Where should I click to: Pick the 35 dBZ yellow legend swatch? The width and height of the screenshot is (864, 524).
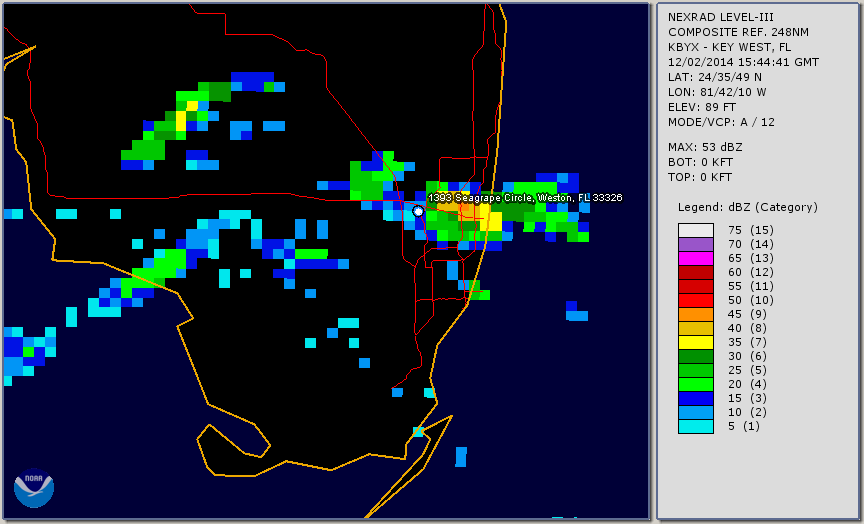click(x=696, y=342)
